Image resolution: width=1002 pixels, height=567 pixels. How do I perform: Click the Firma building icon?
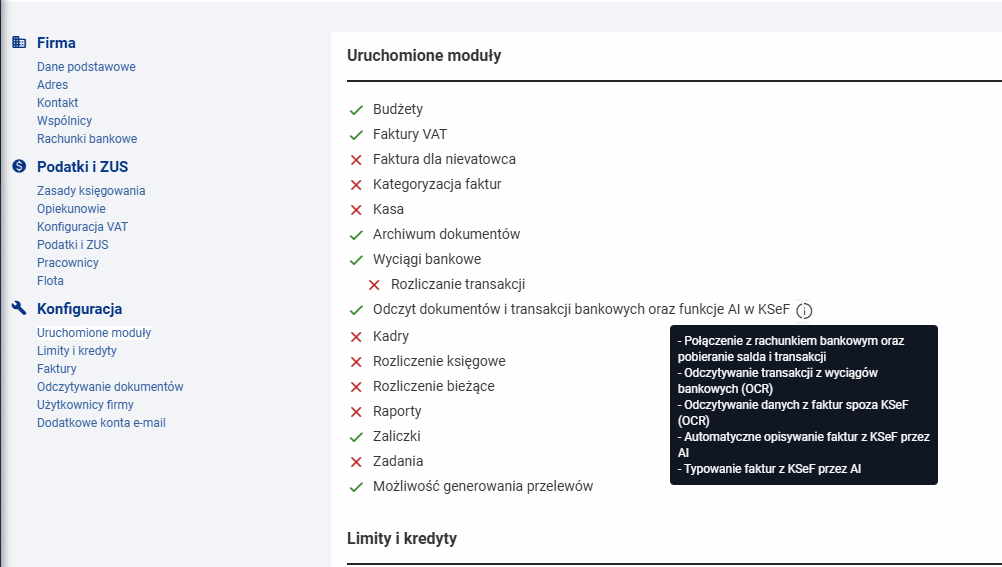[x=19, y=42]
